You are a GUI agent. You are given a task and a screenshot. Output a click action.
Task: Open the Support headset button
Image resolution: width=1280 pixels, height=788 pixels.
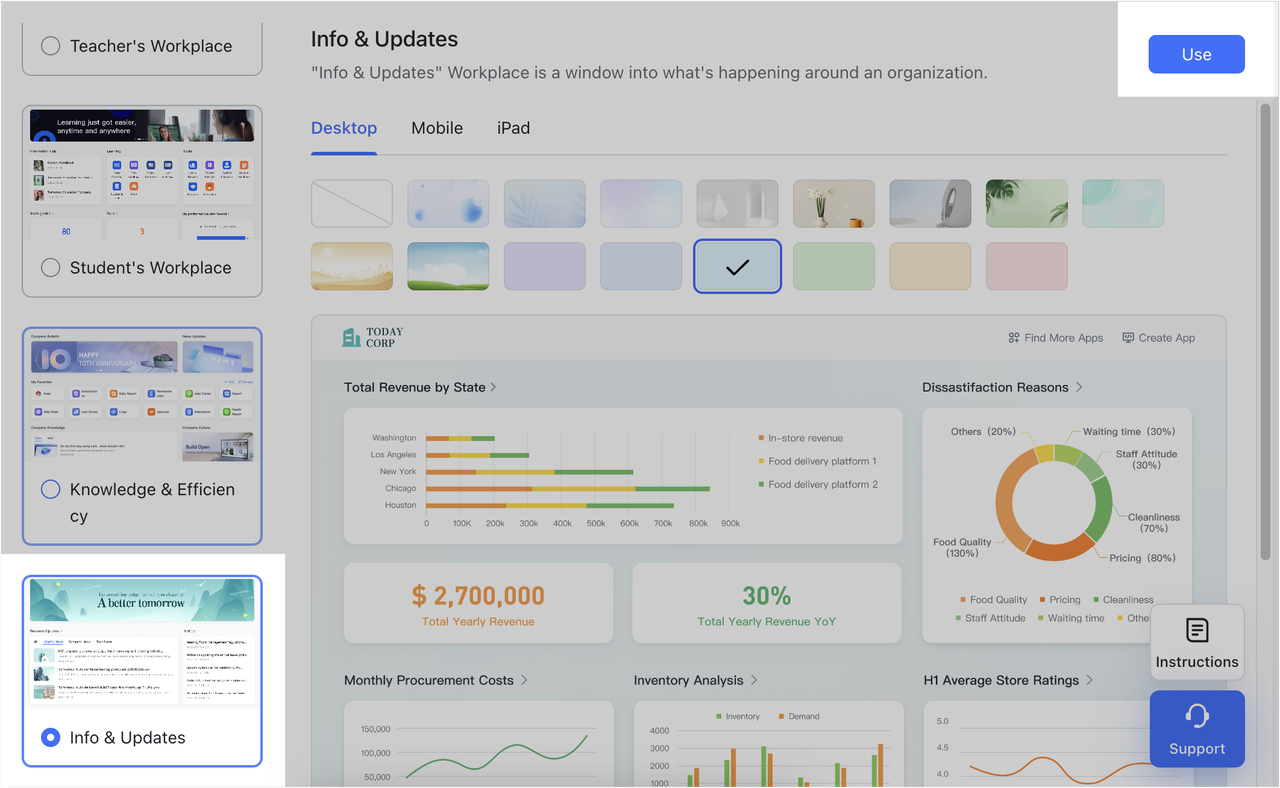[1197, 729]
